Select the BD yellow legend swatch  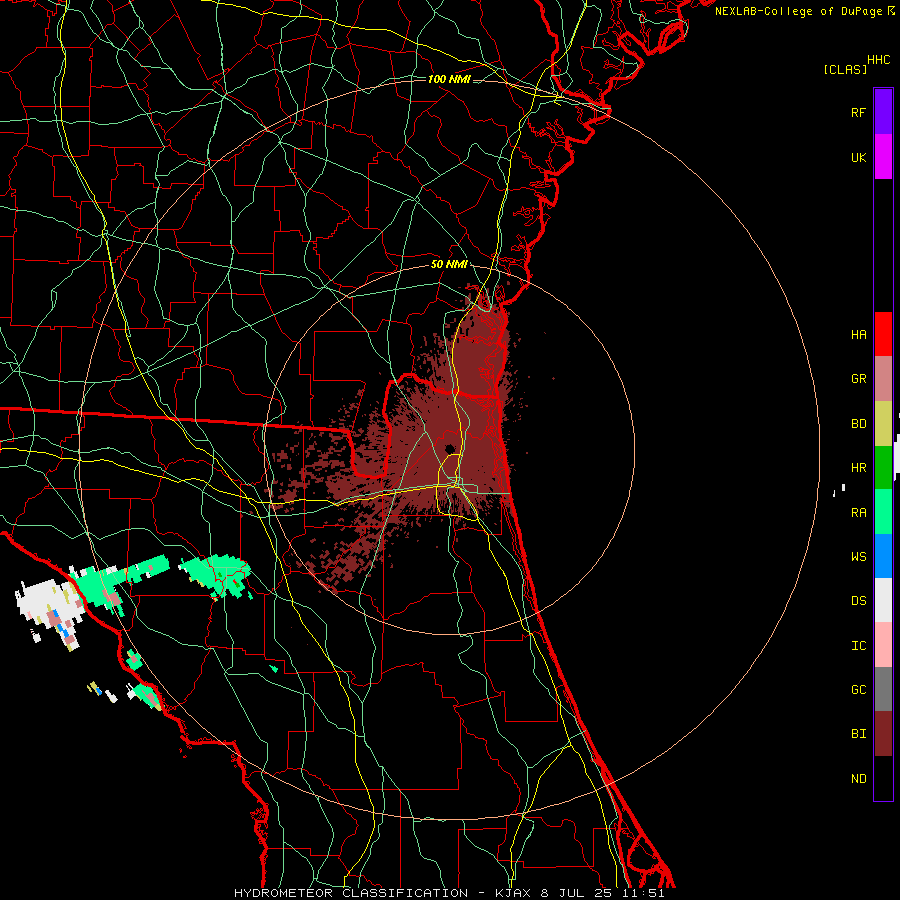tap(883, 424)
